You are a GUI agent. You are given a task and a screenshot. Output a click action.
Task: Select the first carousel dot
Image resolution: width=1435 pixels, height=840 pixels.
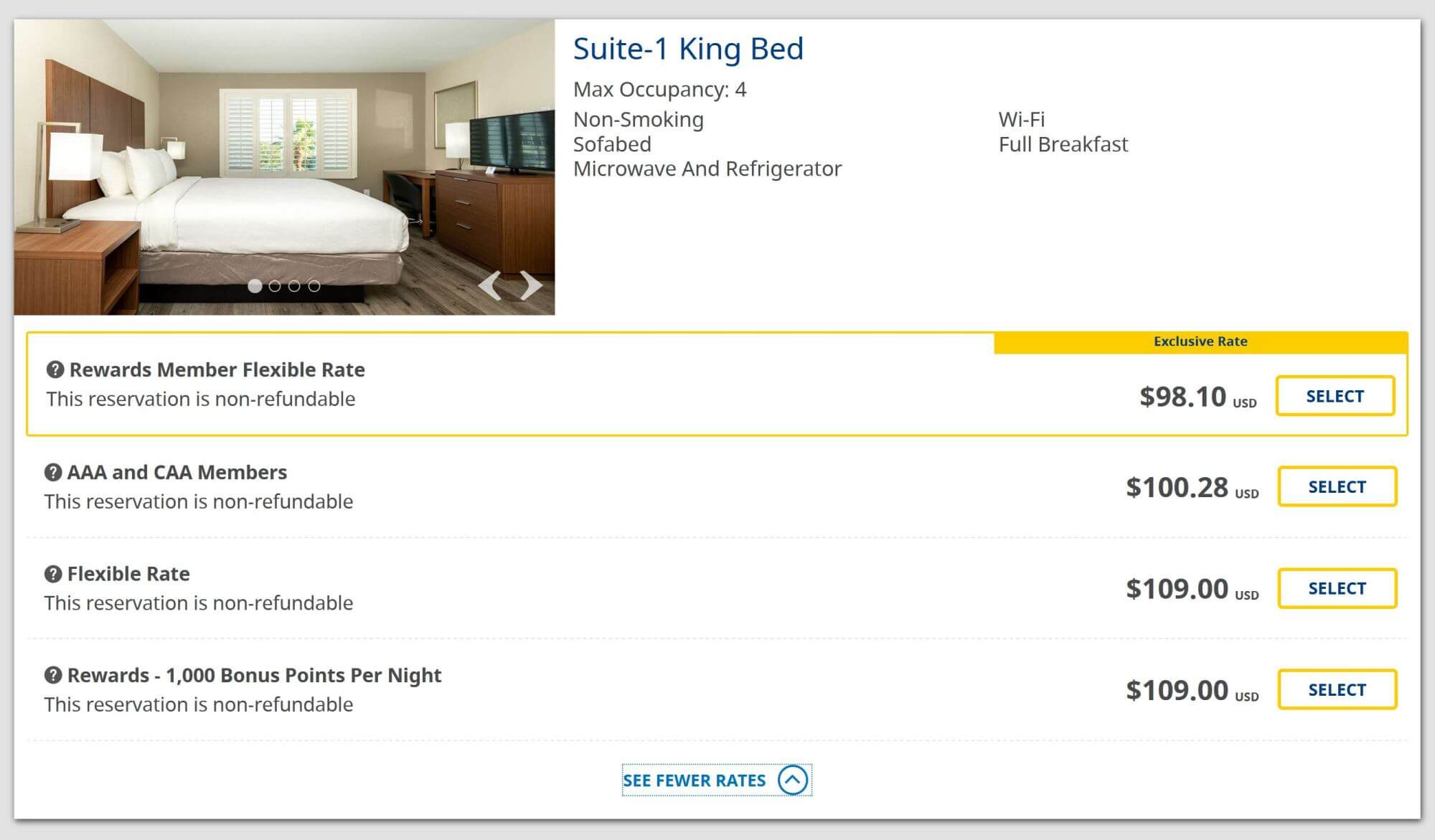255,286
